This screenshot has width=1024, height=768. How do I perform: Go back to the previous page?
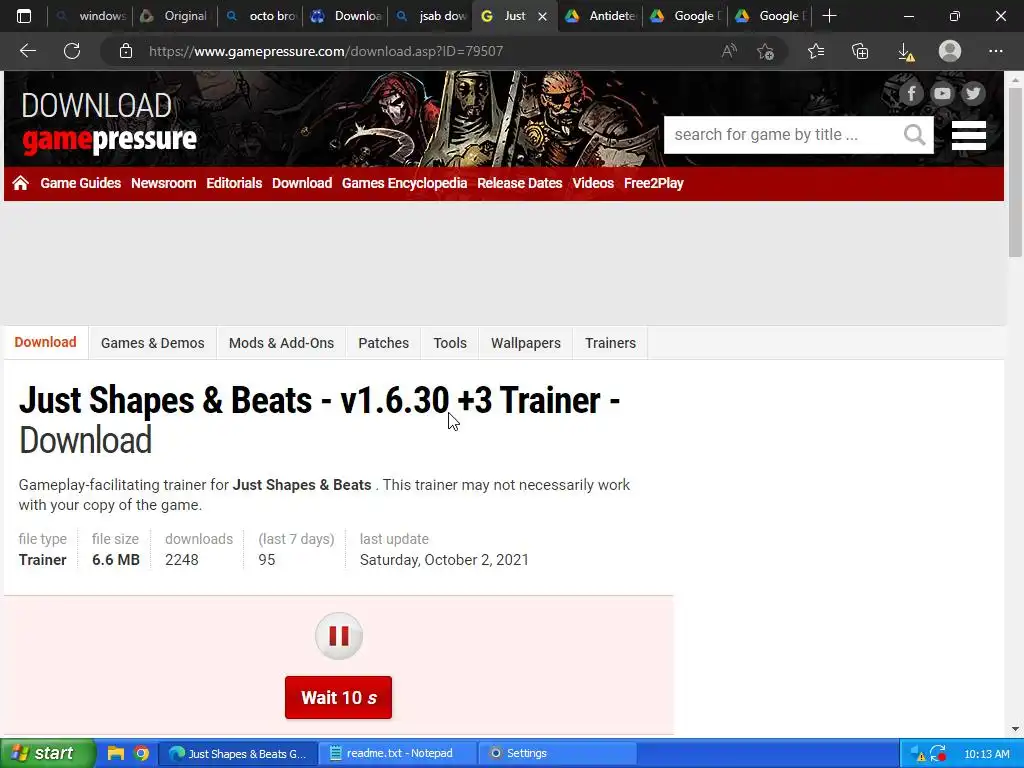click(27, 51)
